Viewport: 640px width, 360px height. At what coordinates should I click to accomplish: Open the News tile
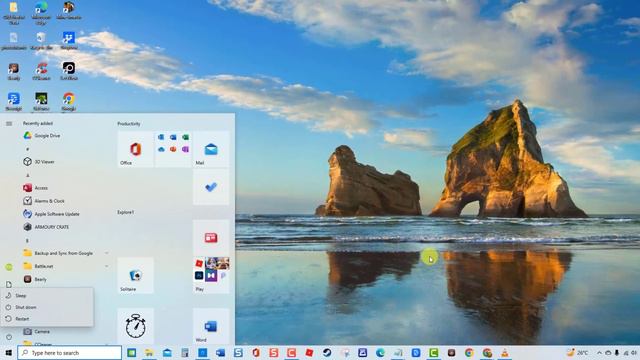click(x=211, y=238)
